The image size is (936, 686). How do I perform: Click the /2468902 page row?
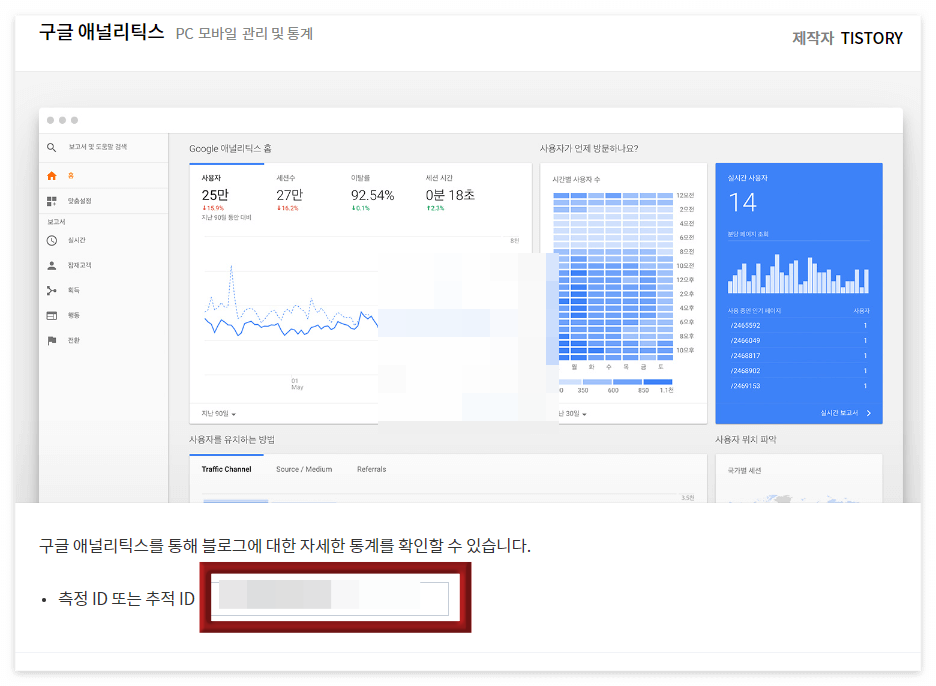coord(798,371)
